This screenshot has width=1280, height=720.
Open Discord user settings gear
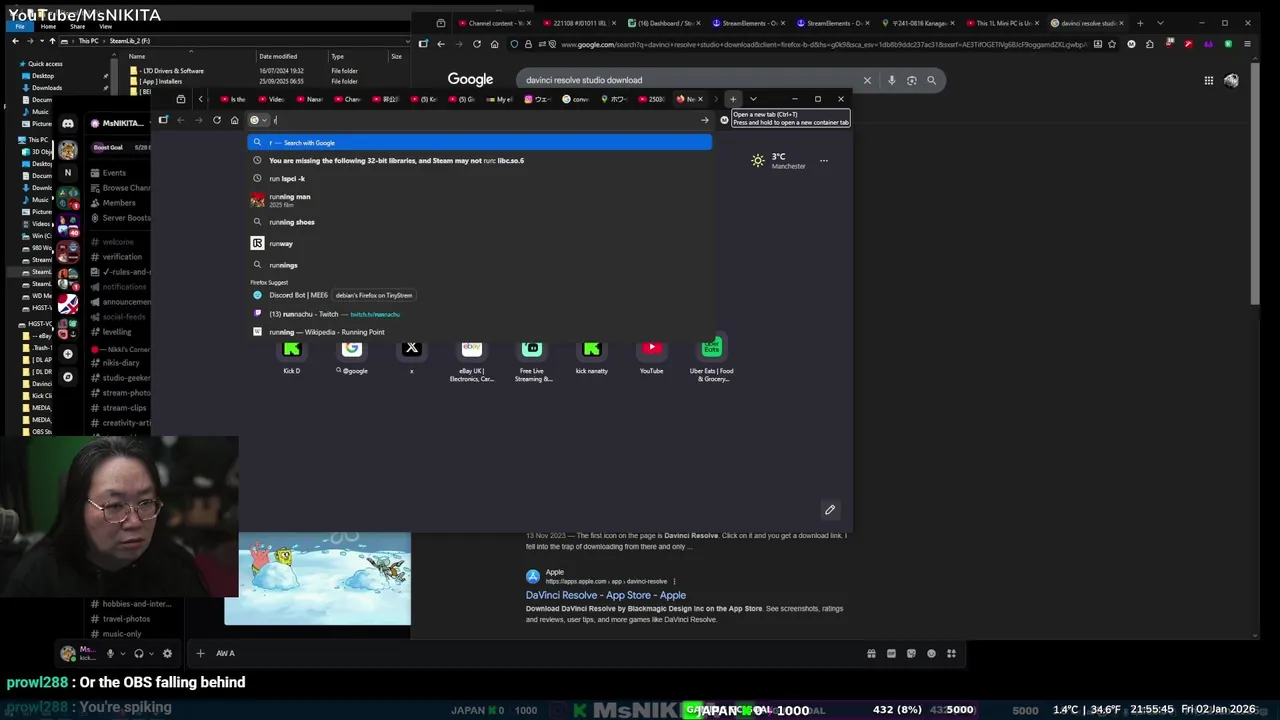[x=167, y=654]
